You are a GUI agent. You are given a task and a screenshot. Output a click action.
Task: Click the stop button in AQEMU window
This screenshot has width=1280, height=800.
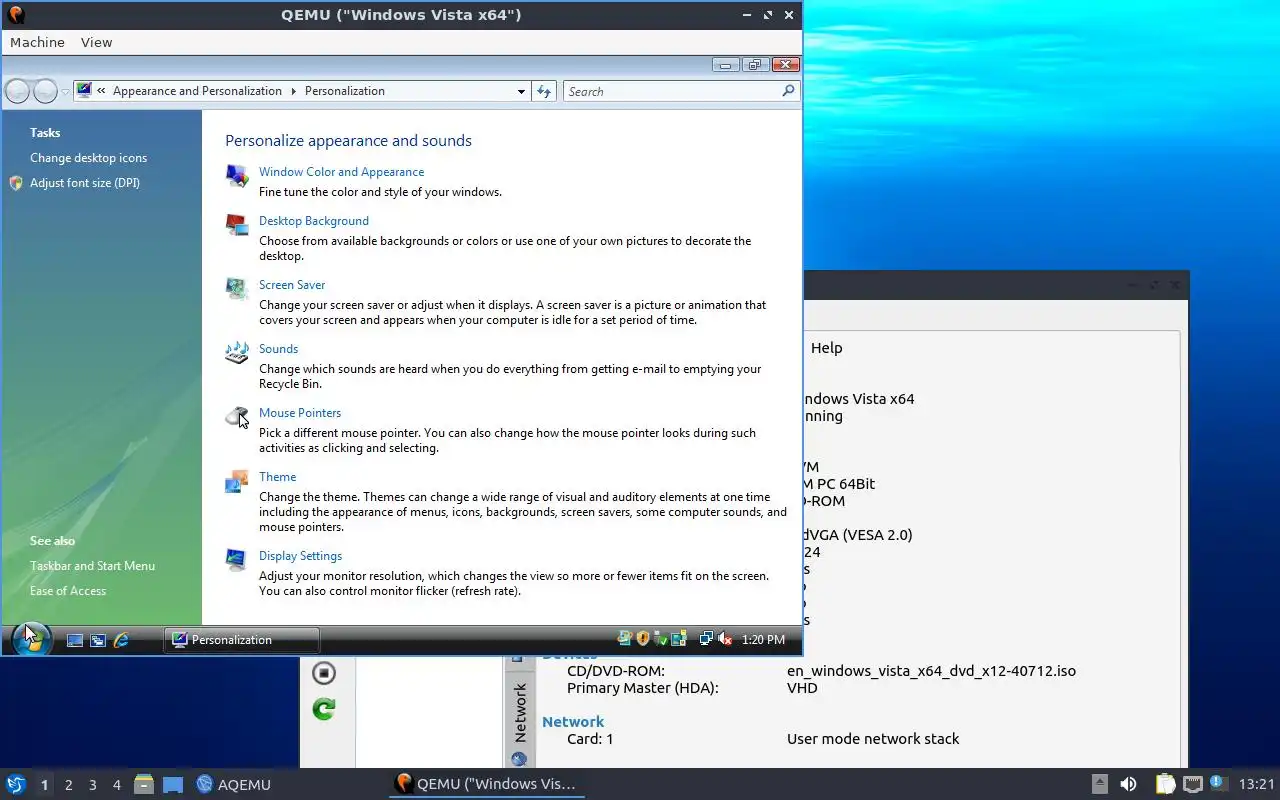pos(324,673)
